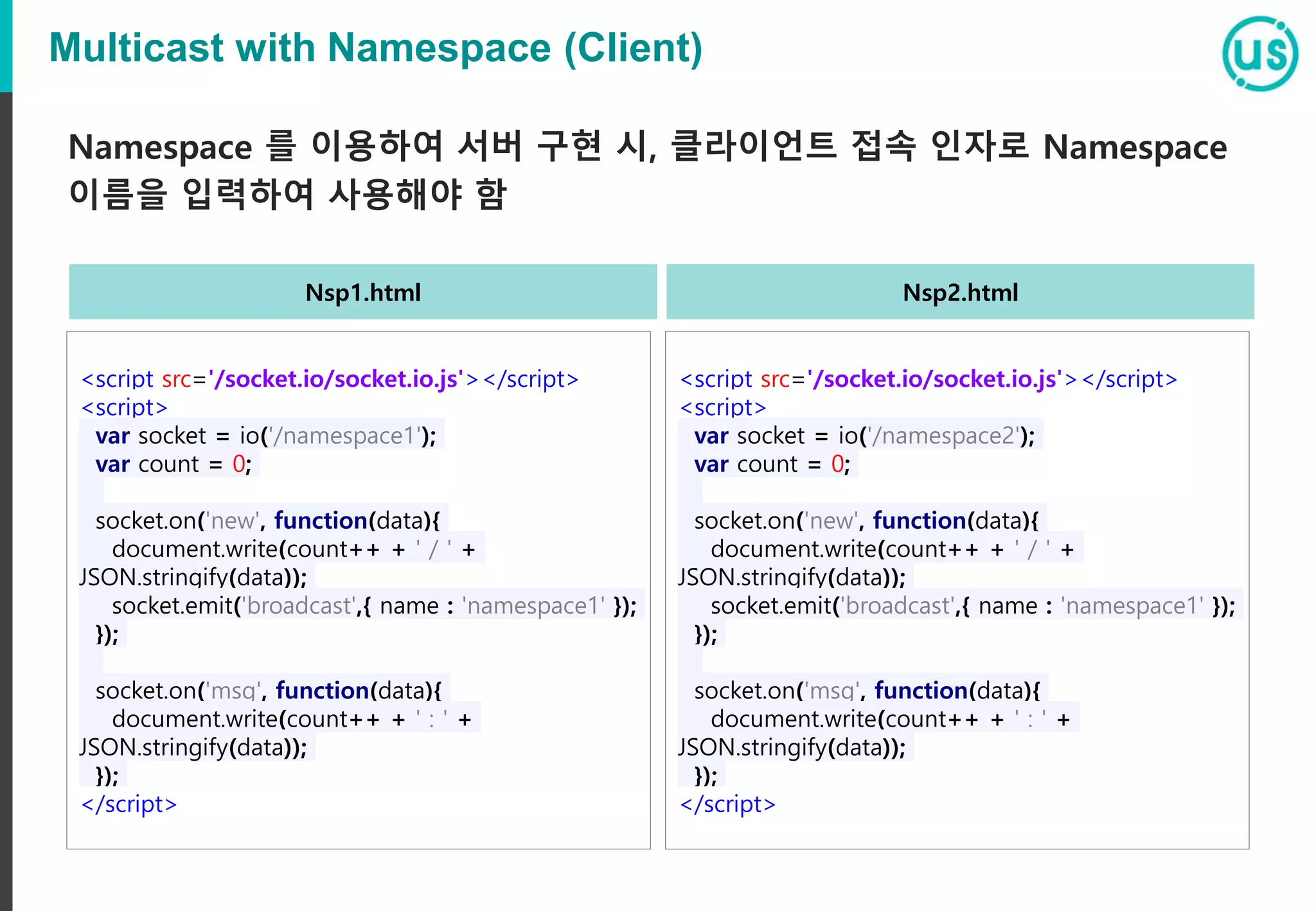Click io('/namespace1') line in Nsp1 code
Viewport: 1316px width, 911px height.
coord(265,436)
